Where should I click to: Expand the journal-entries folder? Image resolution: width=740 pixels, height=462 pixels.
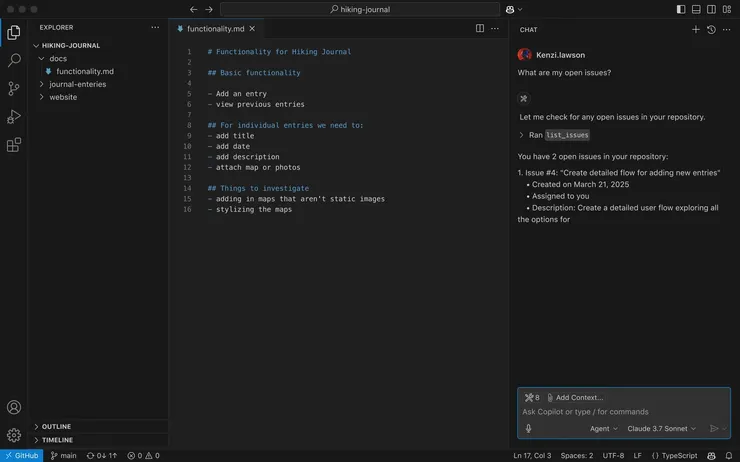[77, 84]
